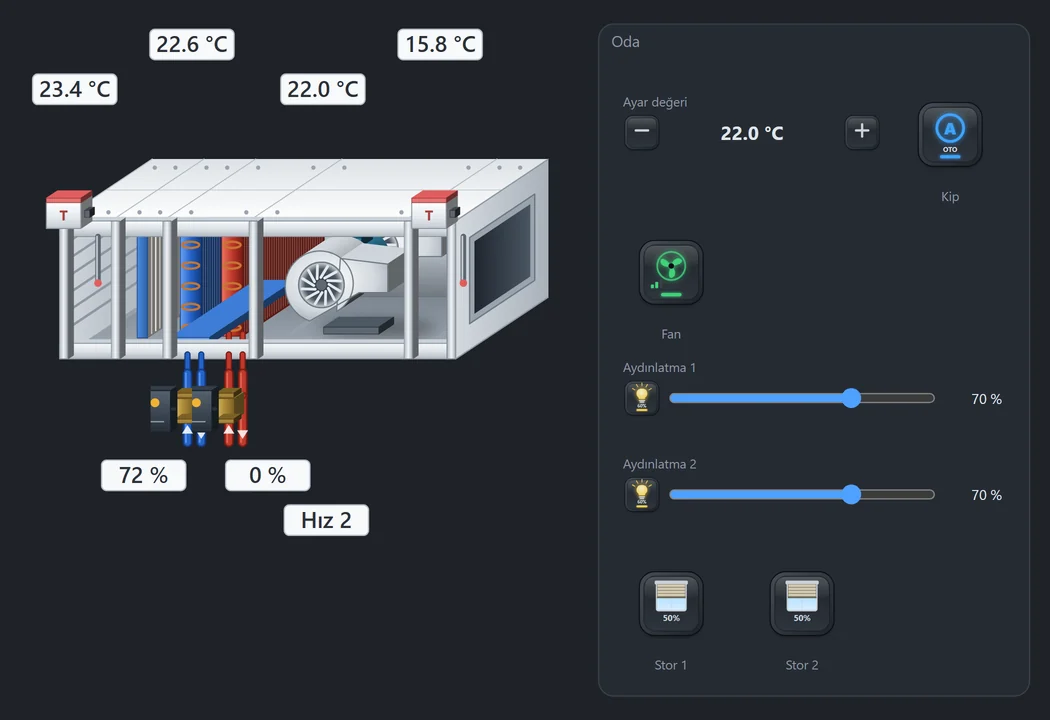Click the 72 % cooling valve value
1050x720 pixels.
point(143,475)
